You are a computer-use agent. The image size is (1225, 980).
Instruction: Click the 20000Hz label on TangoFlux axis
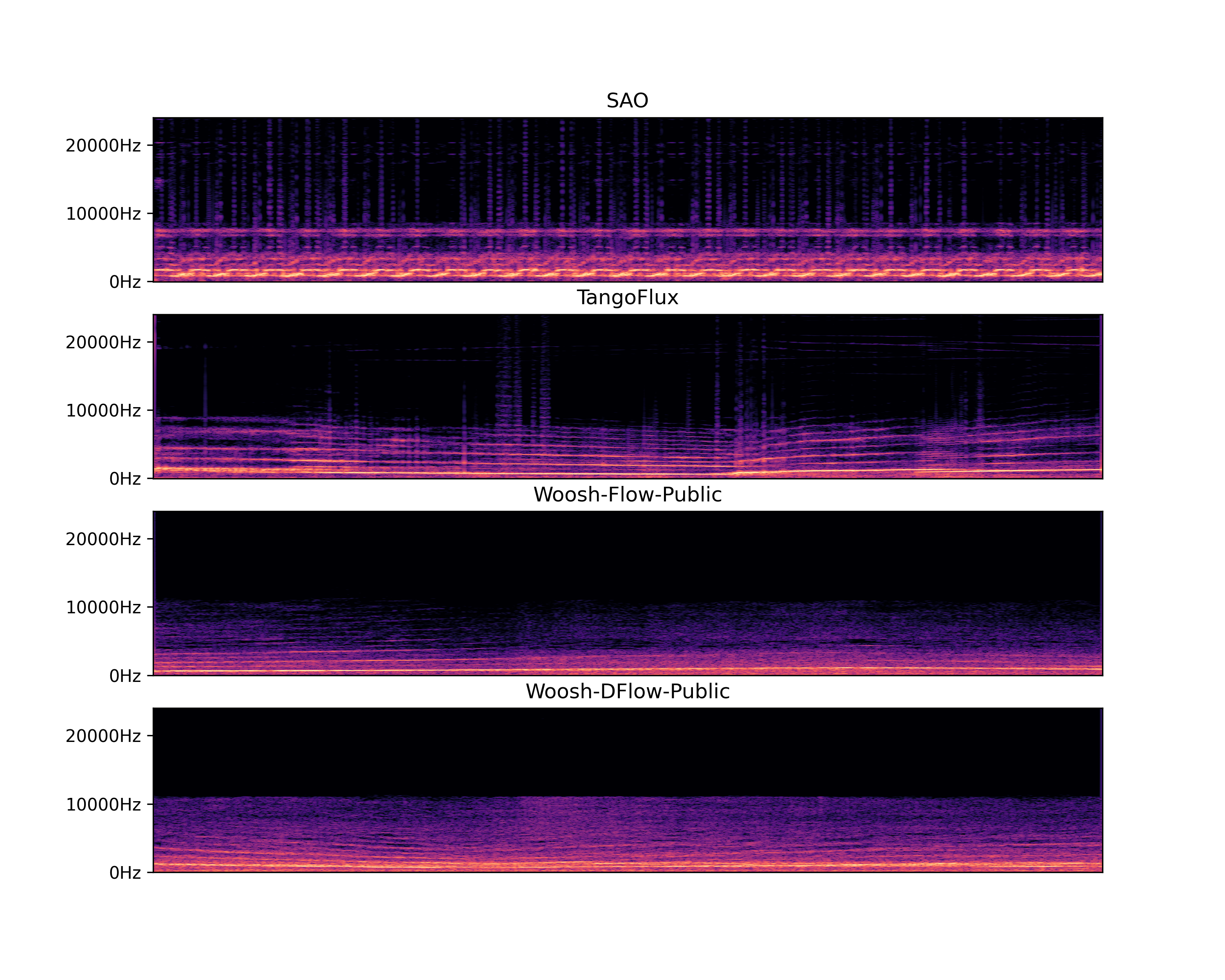coord(103,343)
